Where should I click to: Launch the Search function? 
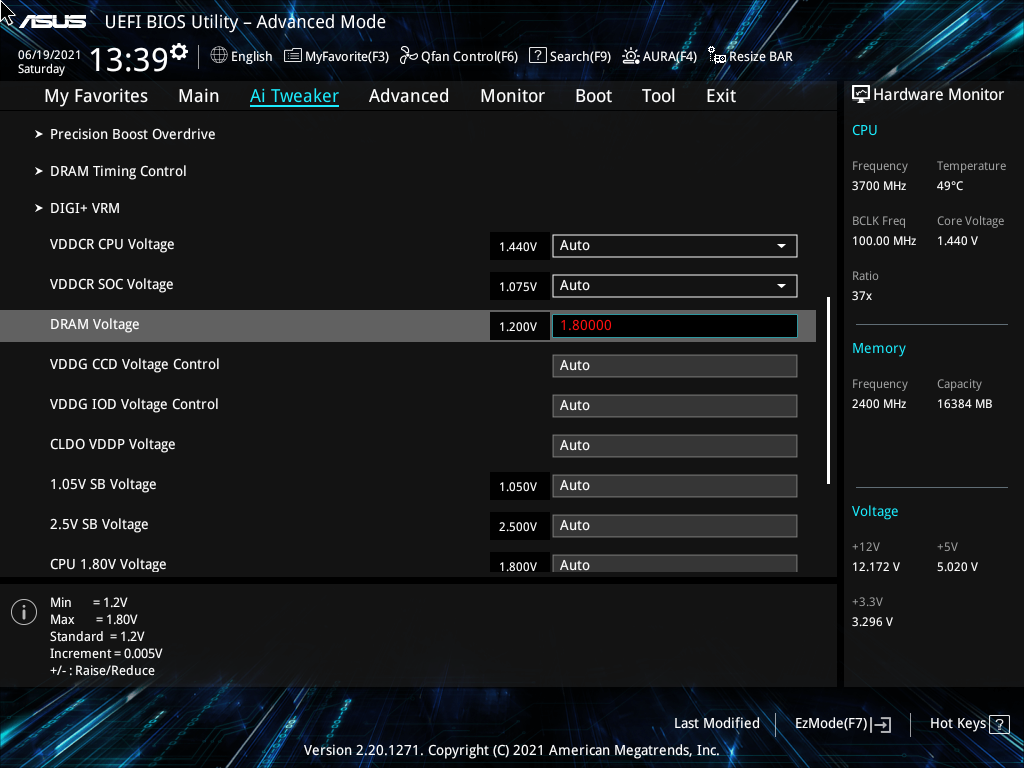point(569,56)
